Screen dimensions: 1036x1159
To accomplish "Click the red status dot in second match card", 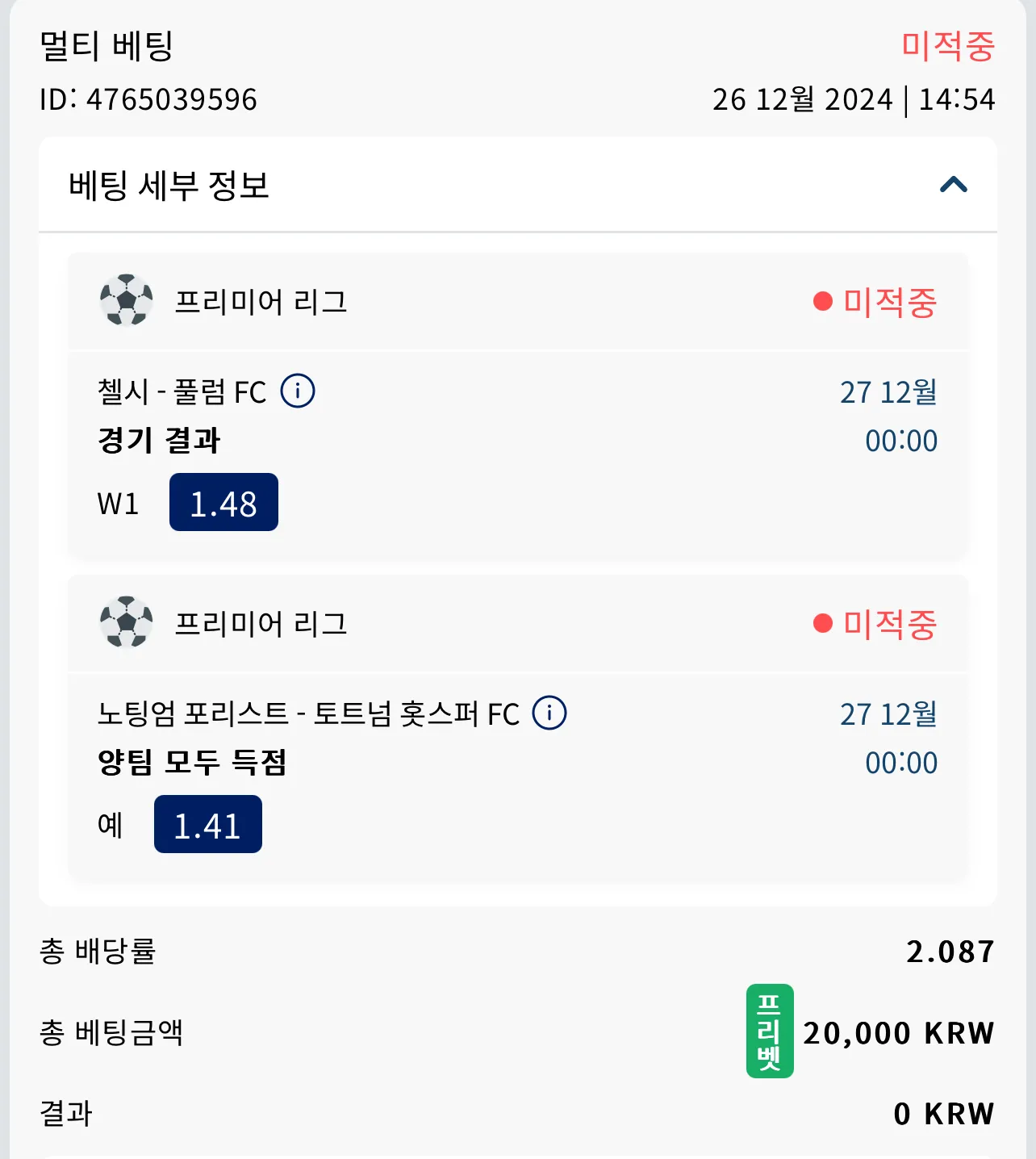I will click(822, 623).
